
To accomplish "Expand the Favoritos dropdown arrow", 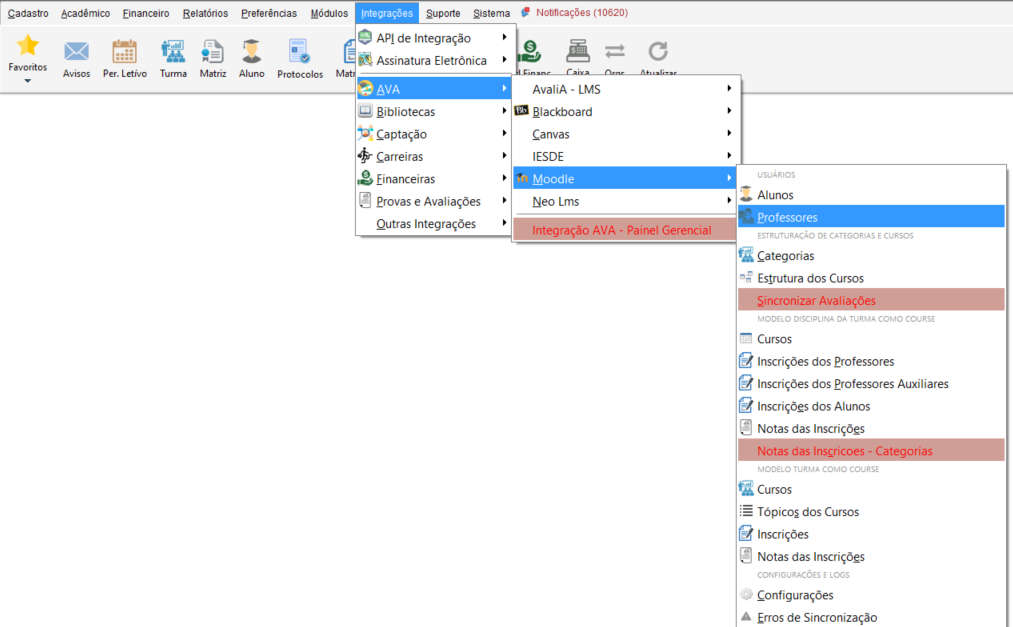I will pyautogui.click(x=28, y=81).
